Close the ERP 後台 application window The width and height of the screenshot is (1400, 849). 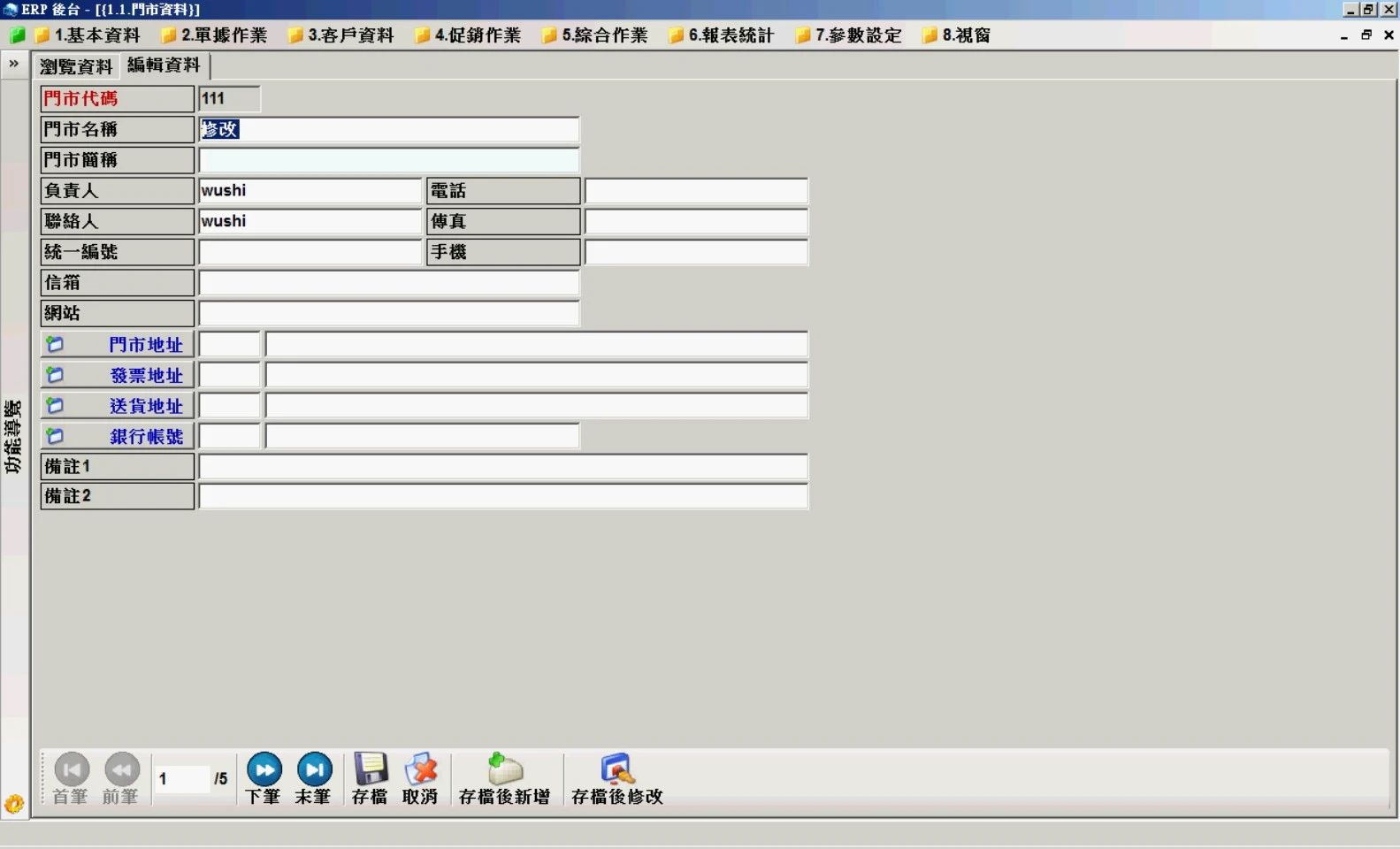coord(1389,10)
